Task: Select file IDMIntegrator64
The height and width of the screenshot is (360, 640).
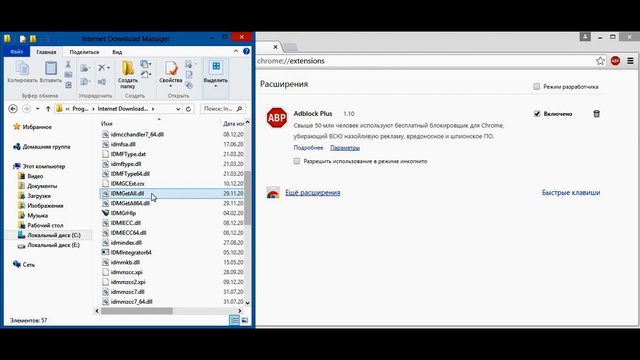Action: pos(131,253)
